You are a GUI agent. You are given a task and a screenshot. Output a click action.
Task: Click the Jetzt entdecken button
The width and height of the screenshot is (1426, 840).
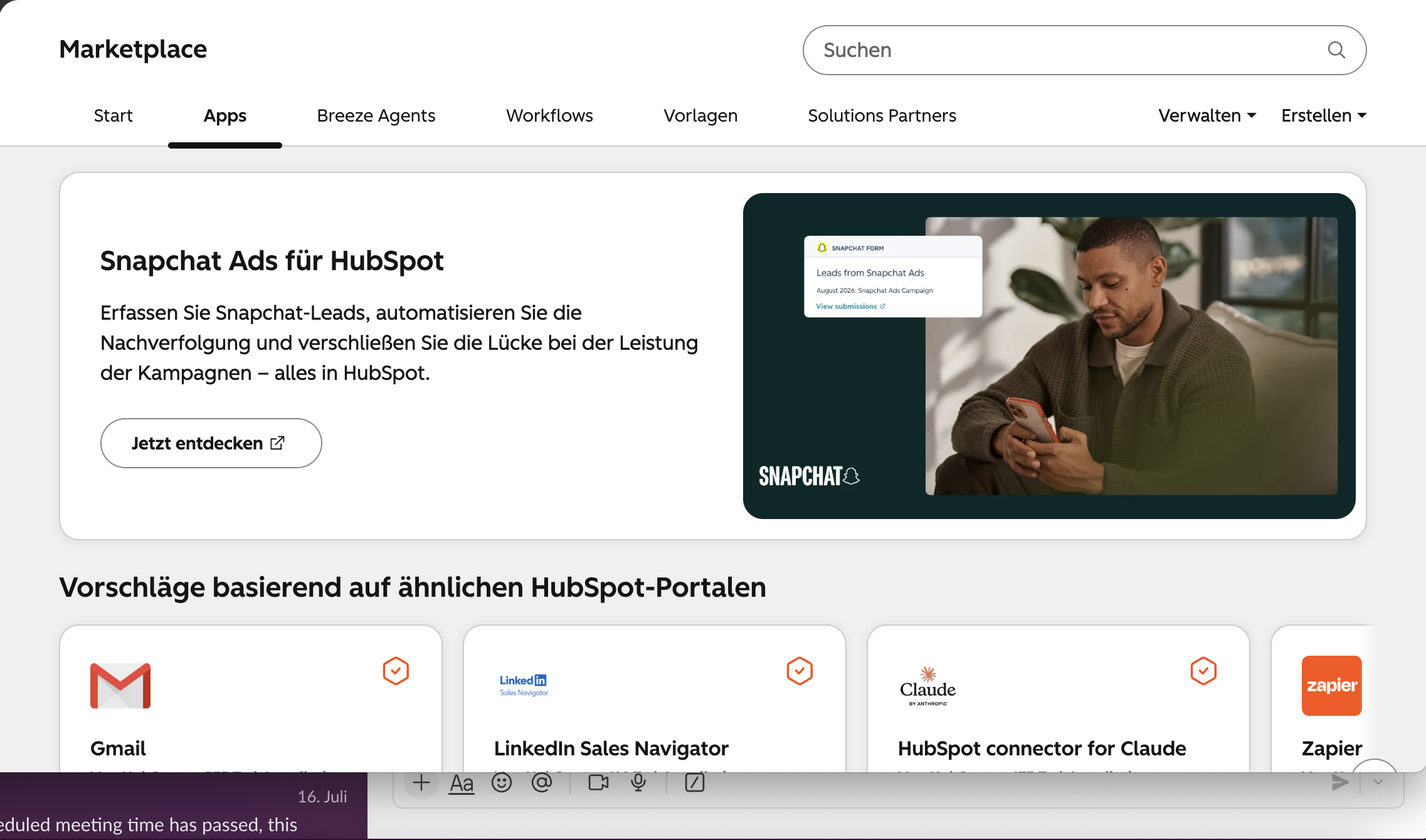[x=211, y=443]
